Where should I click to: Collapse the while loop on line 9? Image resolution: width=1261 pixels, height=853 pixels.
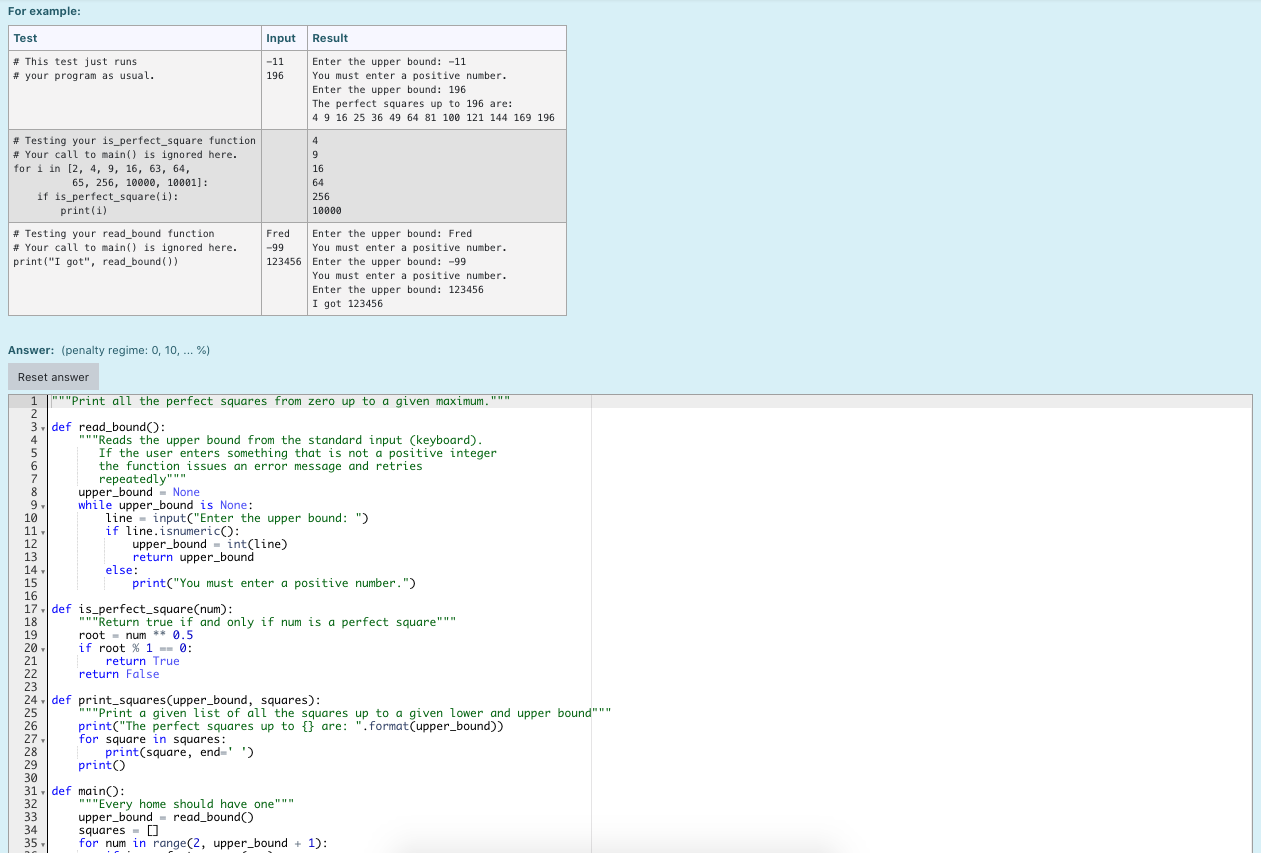pos(45,505)
